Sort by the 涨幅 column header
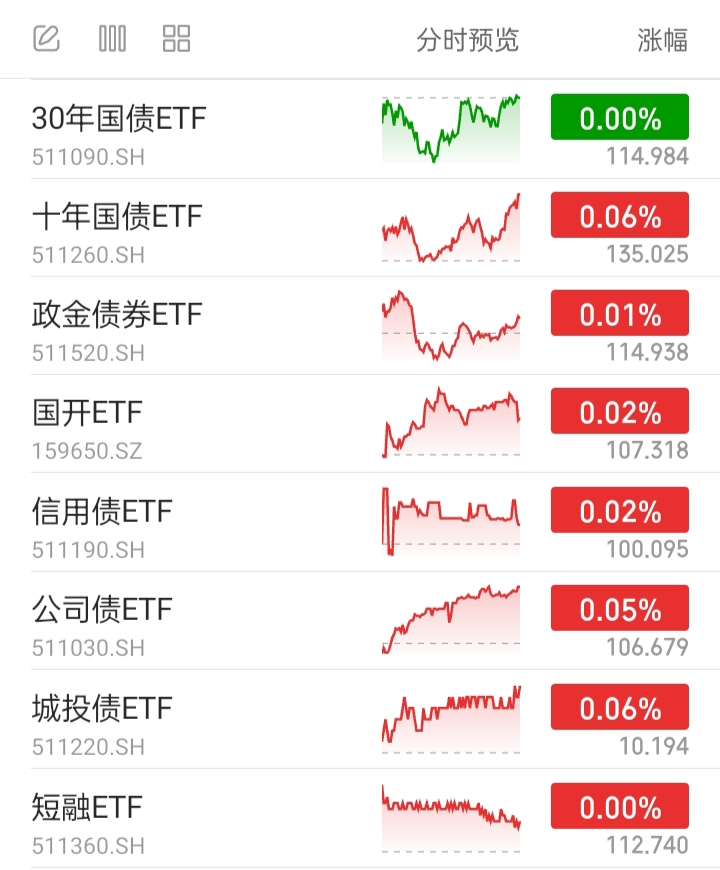The width and height of the screenshot is (720, 870). [x=662, y=40]
